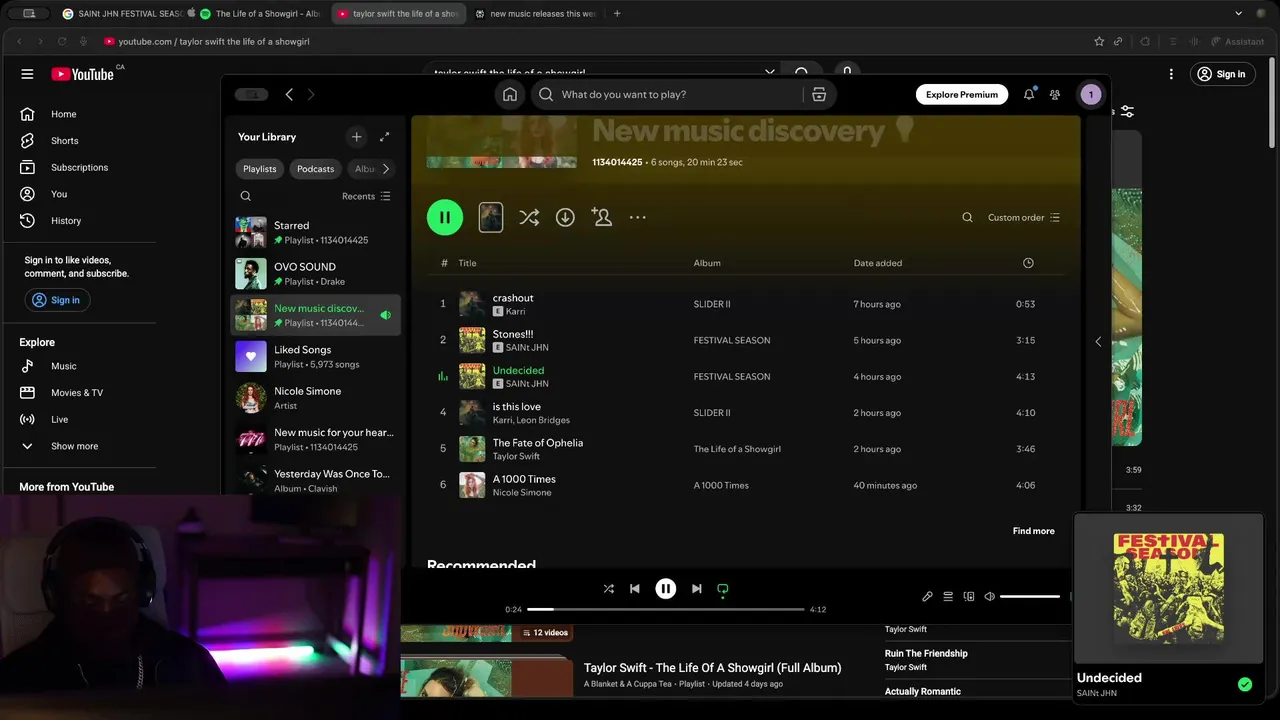Open Friend Activity icon in Spotify
This screenshot has height=720, width=1280.
point(1055,94)
